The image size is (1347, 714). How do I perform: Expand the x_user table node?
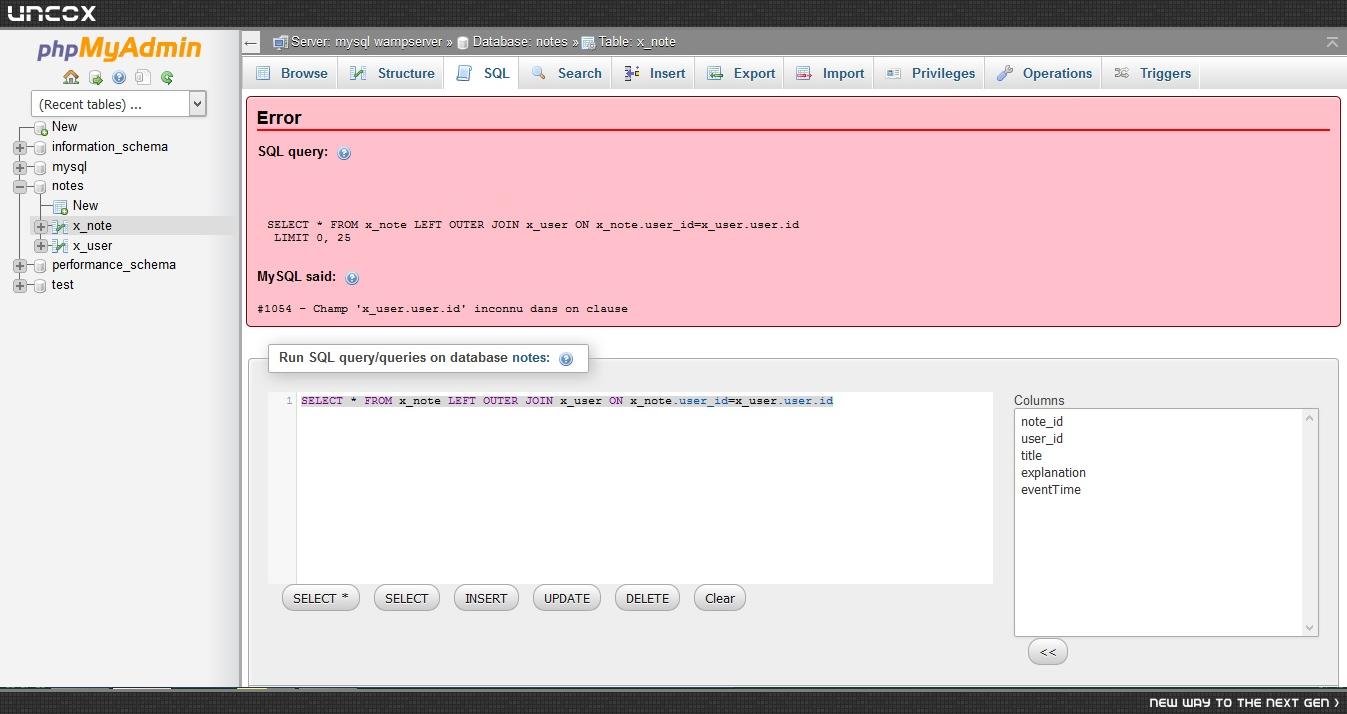(41, 246)
